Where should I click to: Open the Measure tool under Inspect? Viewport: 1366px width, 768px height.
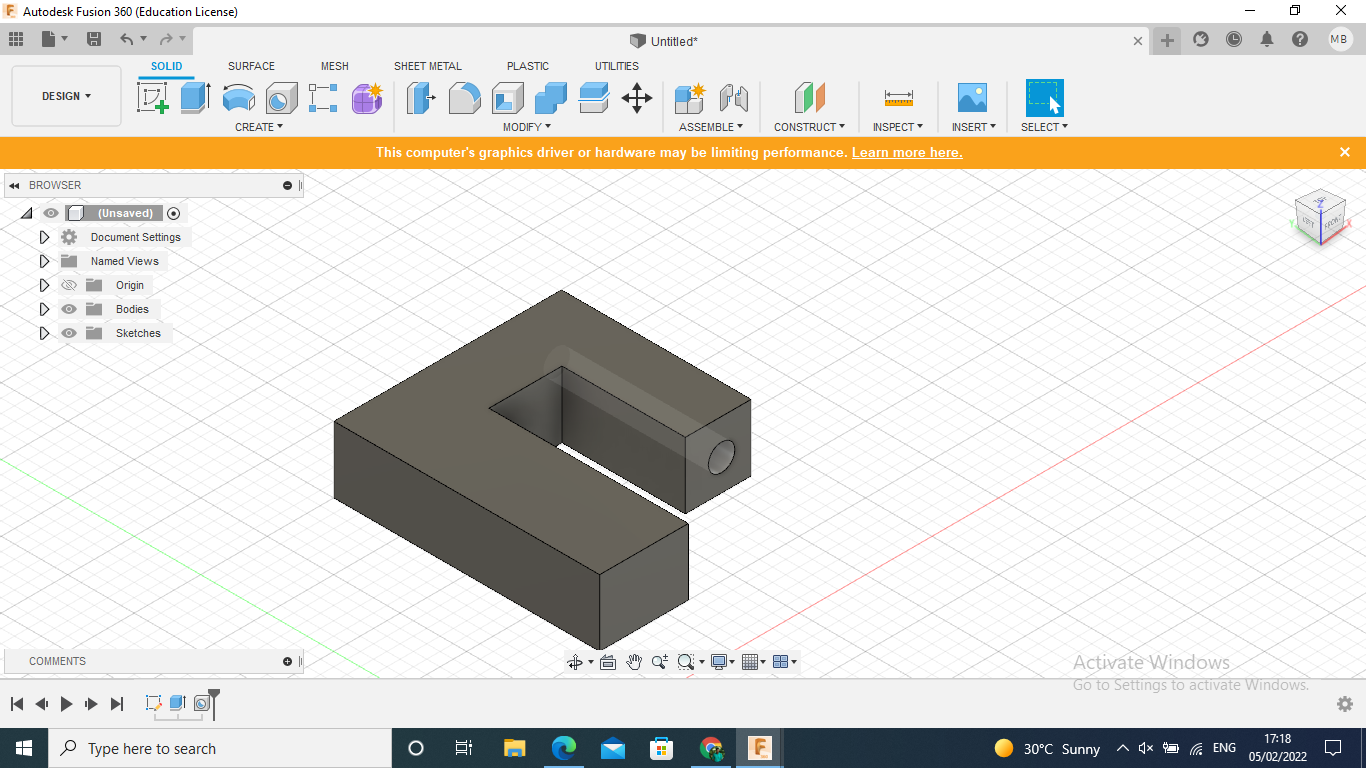pos(898,98)
